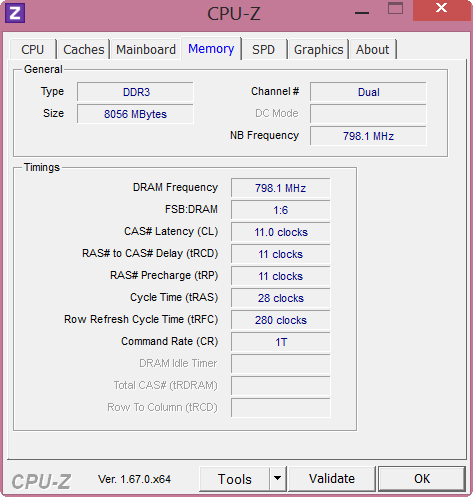
Task: Show the About tab
Action: [372, 50]
